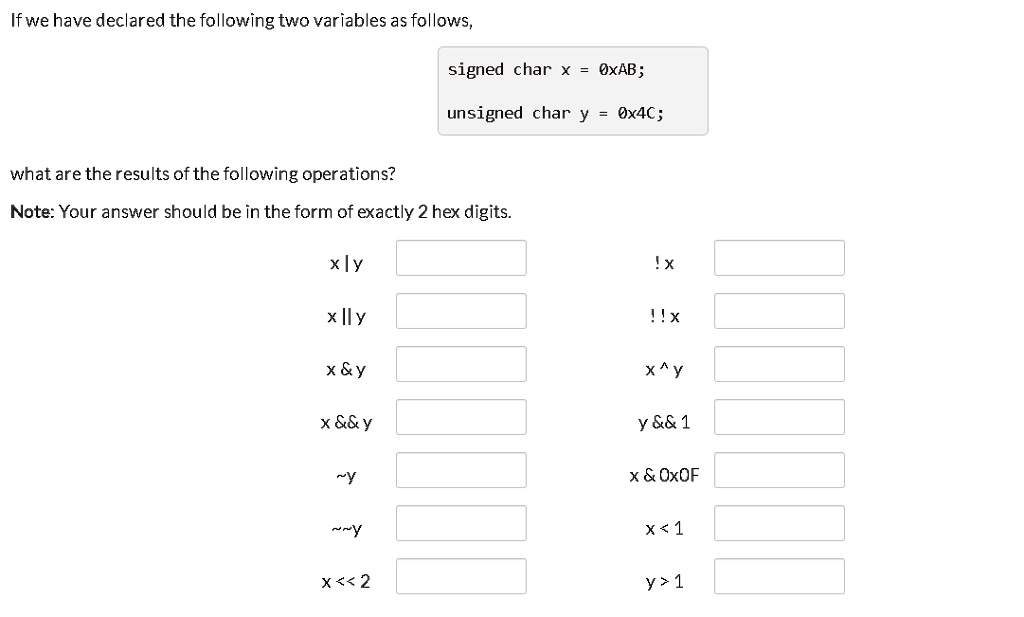1024x617 pixels.
Task: Click the !!x answer input
Action: 779,311
